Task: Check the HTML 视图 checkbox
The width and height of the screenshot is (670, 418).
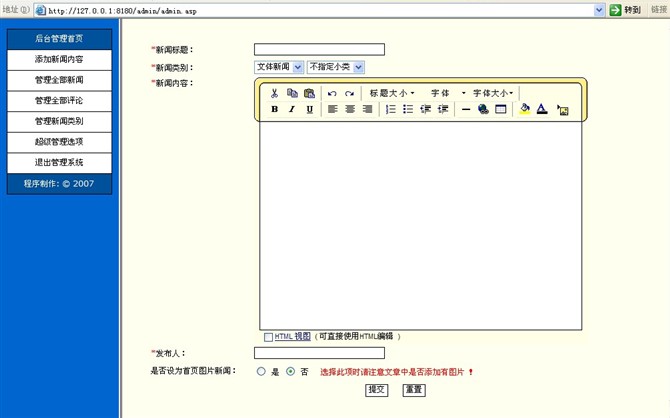Action: pos(268,337)
